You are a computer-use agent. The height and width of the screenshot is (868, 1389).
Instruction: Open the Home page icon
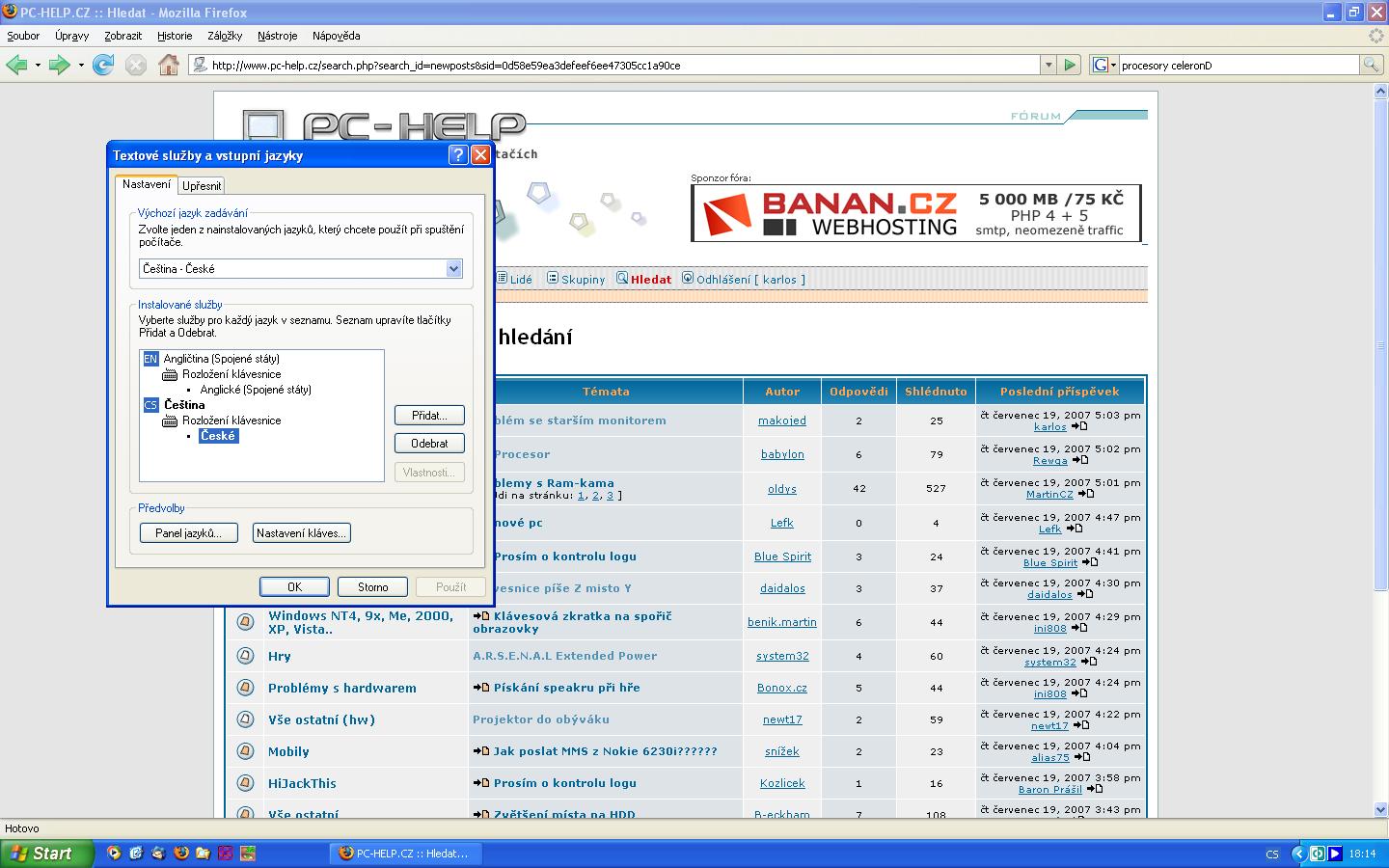pyautogui.click(x=169, y=66)
